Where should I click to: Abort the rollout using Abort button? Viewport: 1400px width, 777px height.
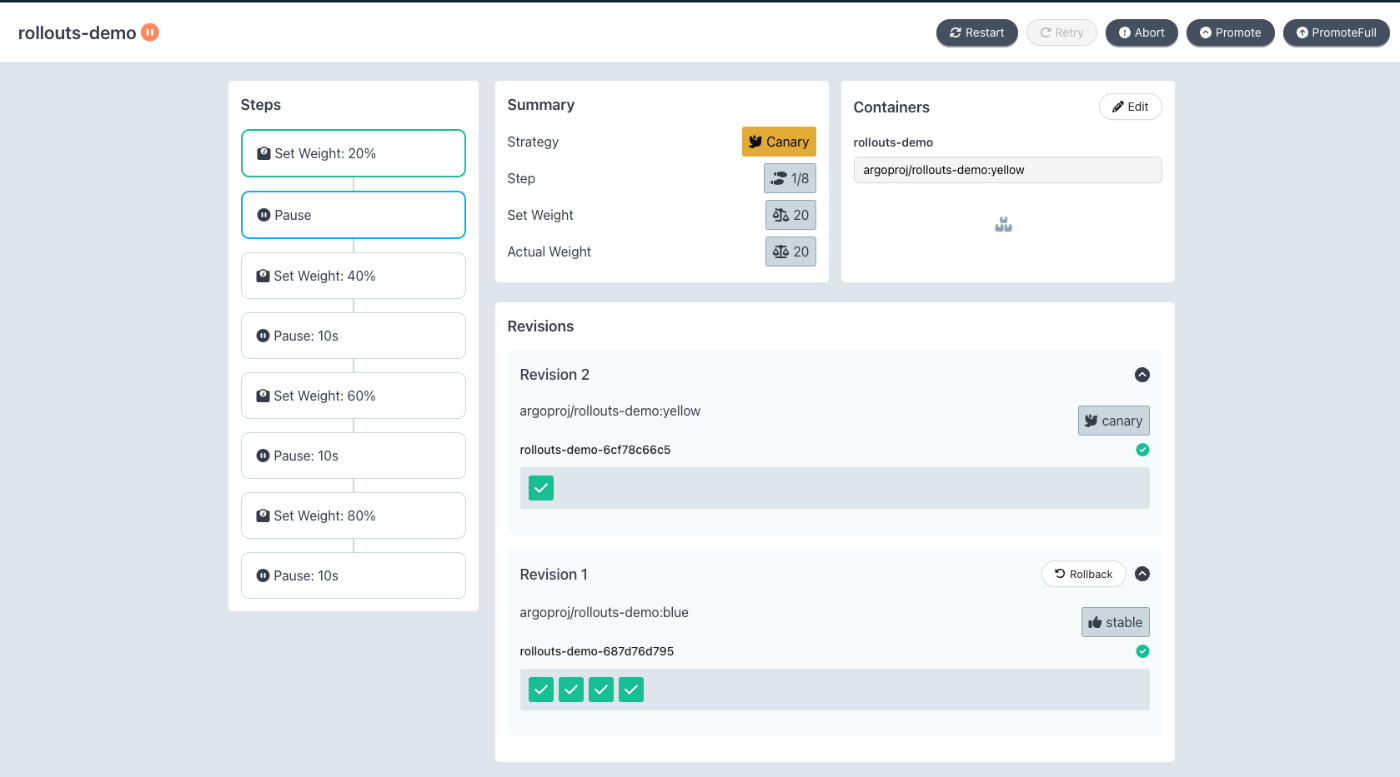tap(1142, 33)
